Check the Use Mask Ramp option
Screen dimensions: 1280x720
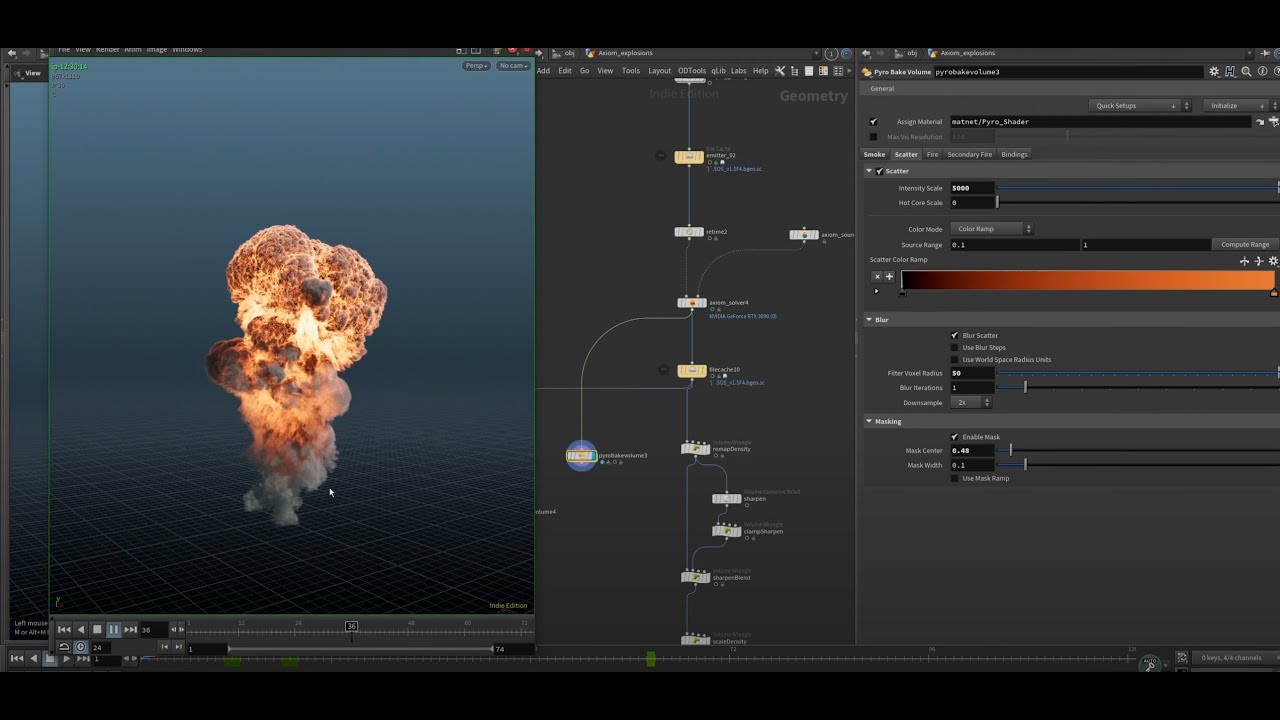tap(954, 479)
